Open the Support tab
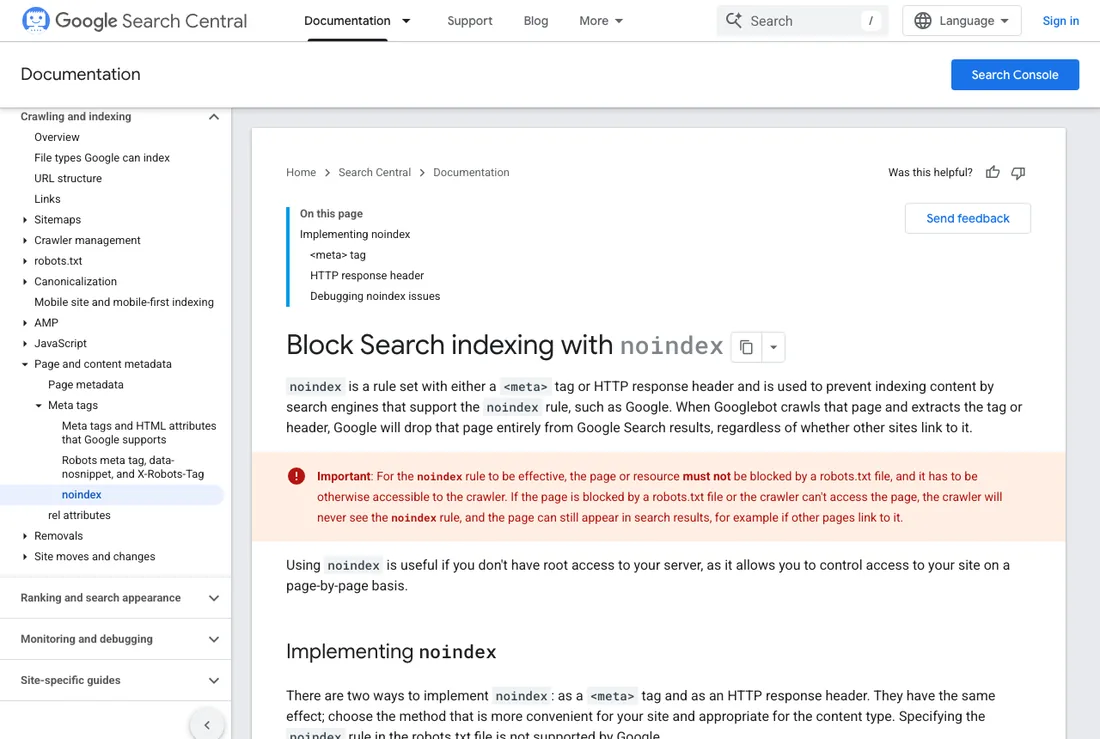Image resolution: width=1100 pixels, height=739 pixels. point(469,21)
